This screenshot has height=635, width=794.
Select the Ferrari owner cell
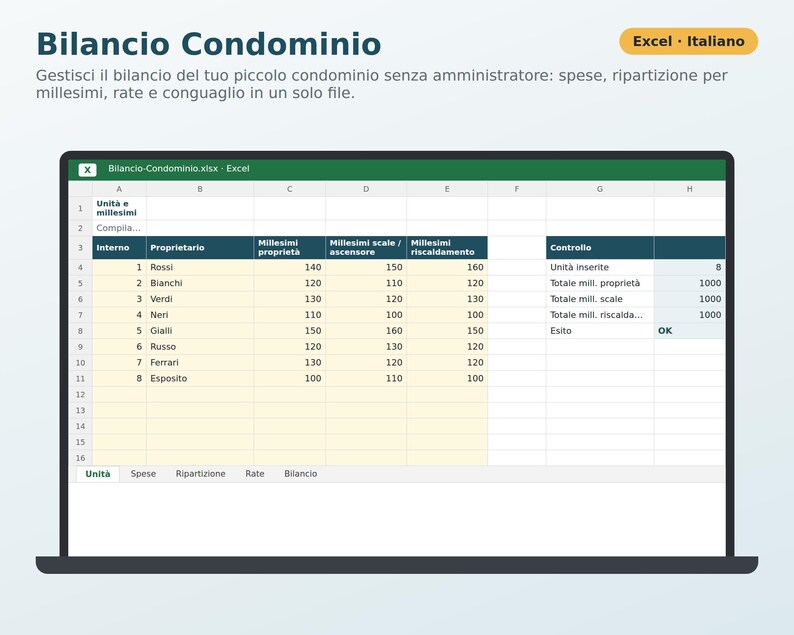[x=200, y=363]
